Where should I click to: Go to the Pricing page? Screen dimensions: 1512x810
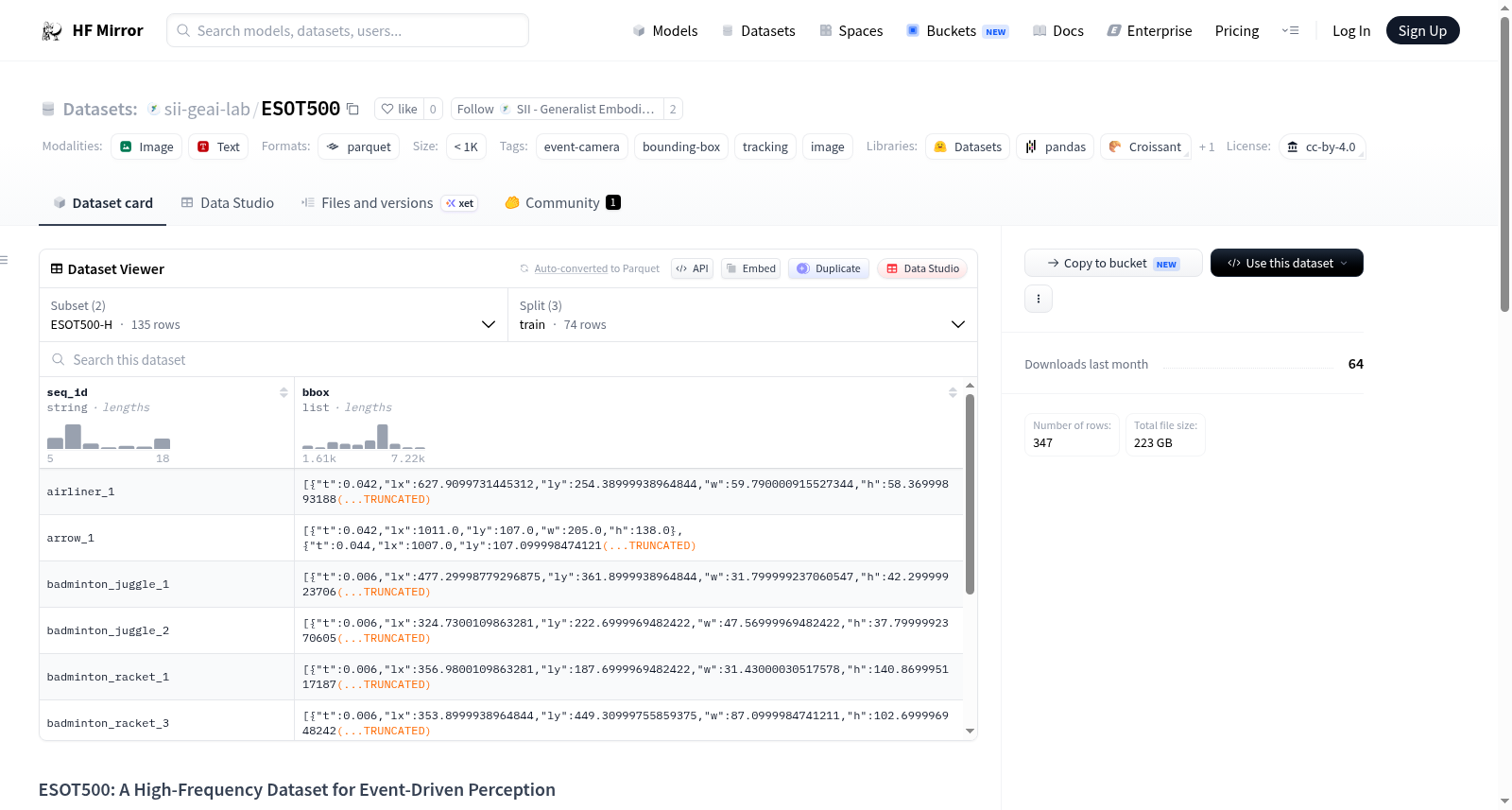pos(1237,31)
